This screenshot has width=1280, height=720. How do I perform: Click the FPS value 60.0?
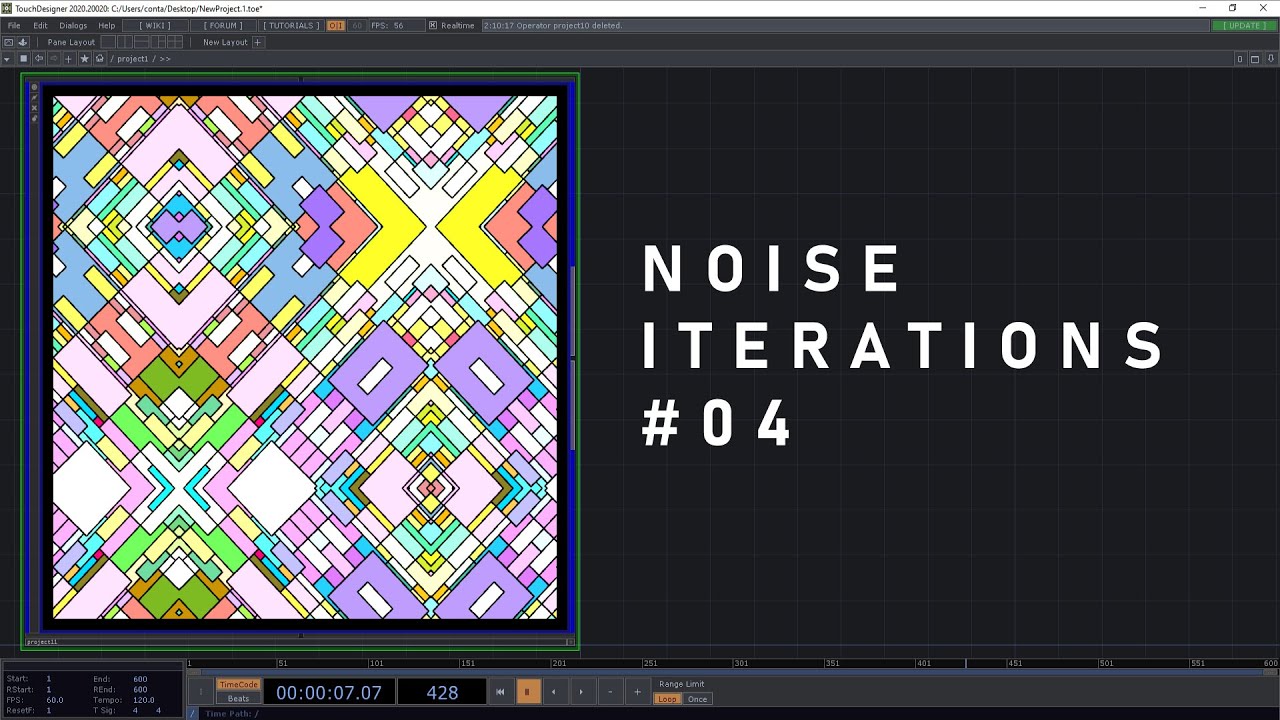point(54,700)
